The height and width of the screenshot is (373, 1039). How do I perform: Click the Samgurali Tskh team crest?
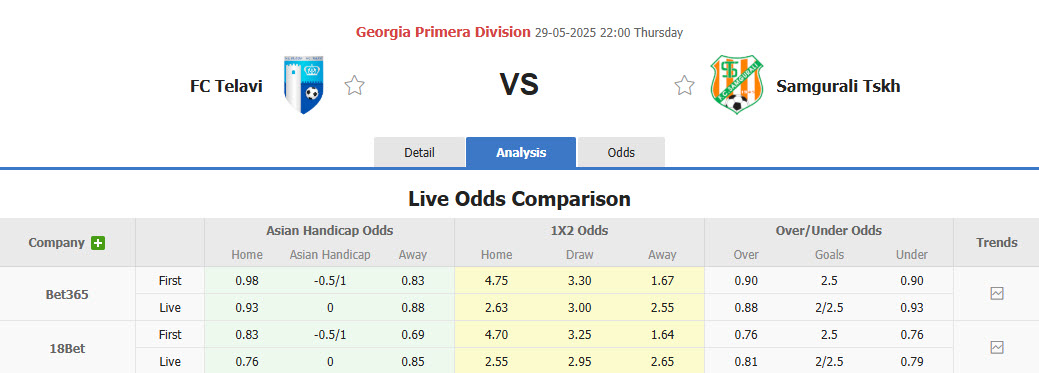point(736,85)
